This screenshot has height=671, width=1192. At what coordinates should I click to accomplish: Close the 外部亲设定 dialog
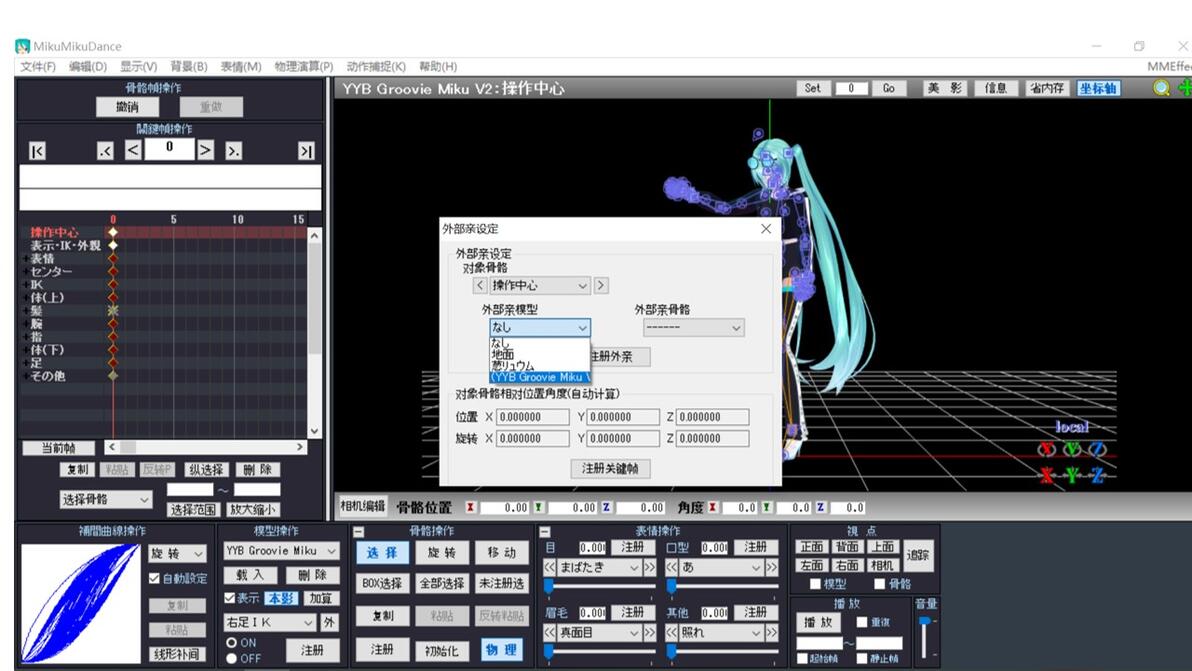[x=766, y=229]
